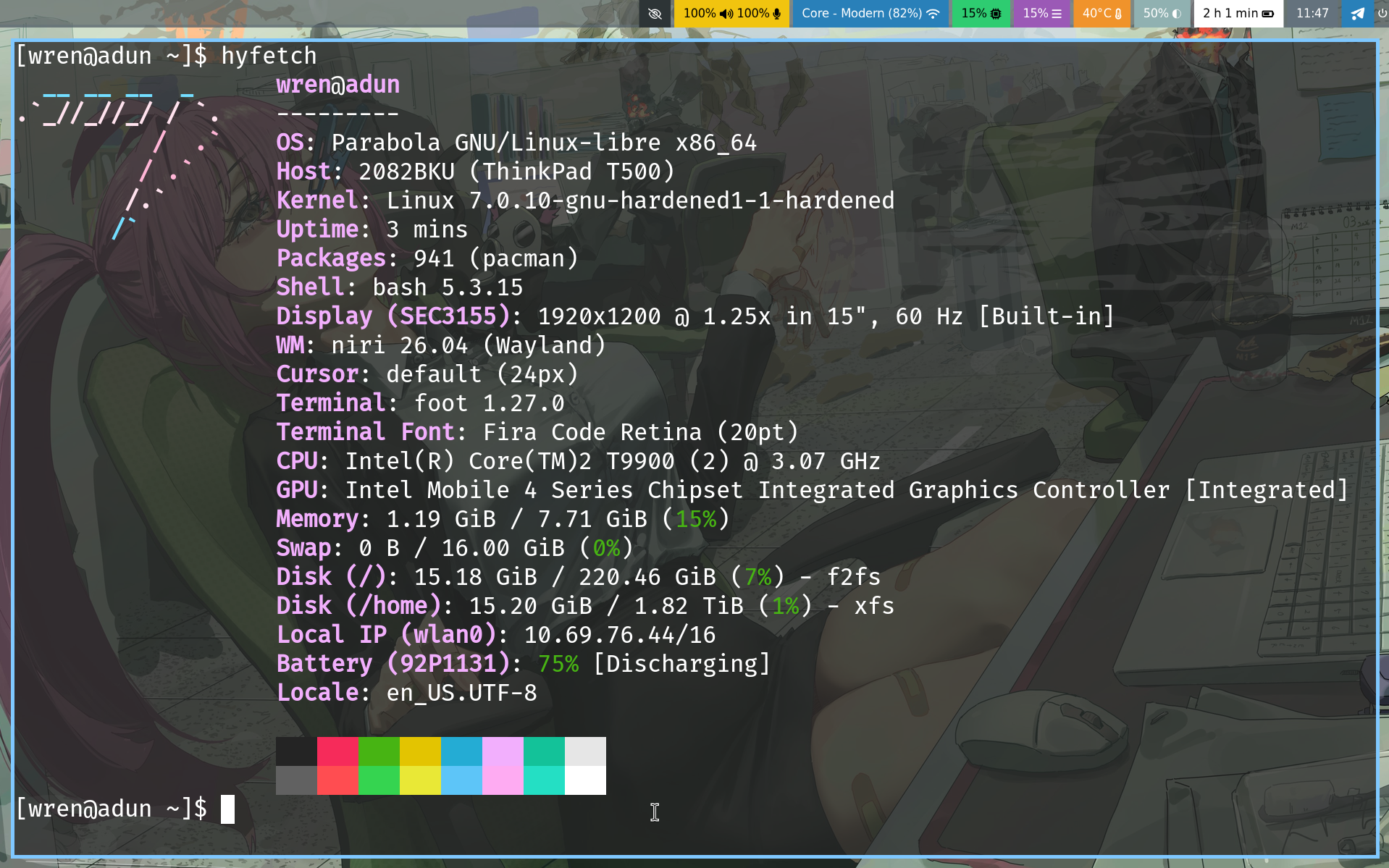Screen dimensions: 1389x868
Task: Select the dark green swatch in the upper palette row
Action: [x=379, y=751]
